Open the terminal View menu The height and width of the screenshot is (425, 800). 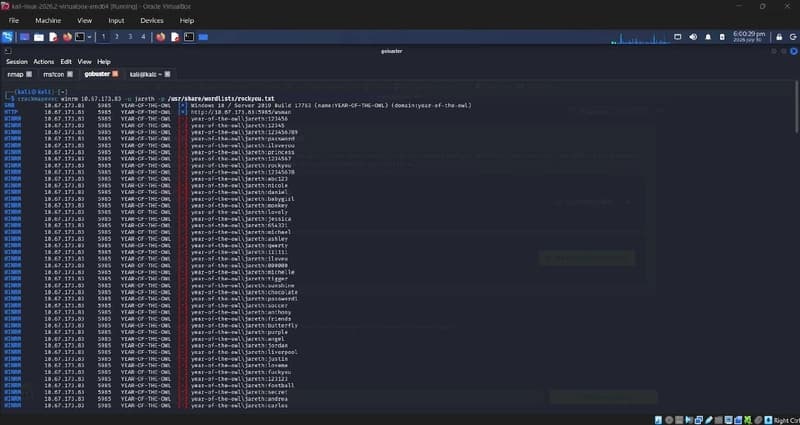coord(85,62)
